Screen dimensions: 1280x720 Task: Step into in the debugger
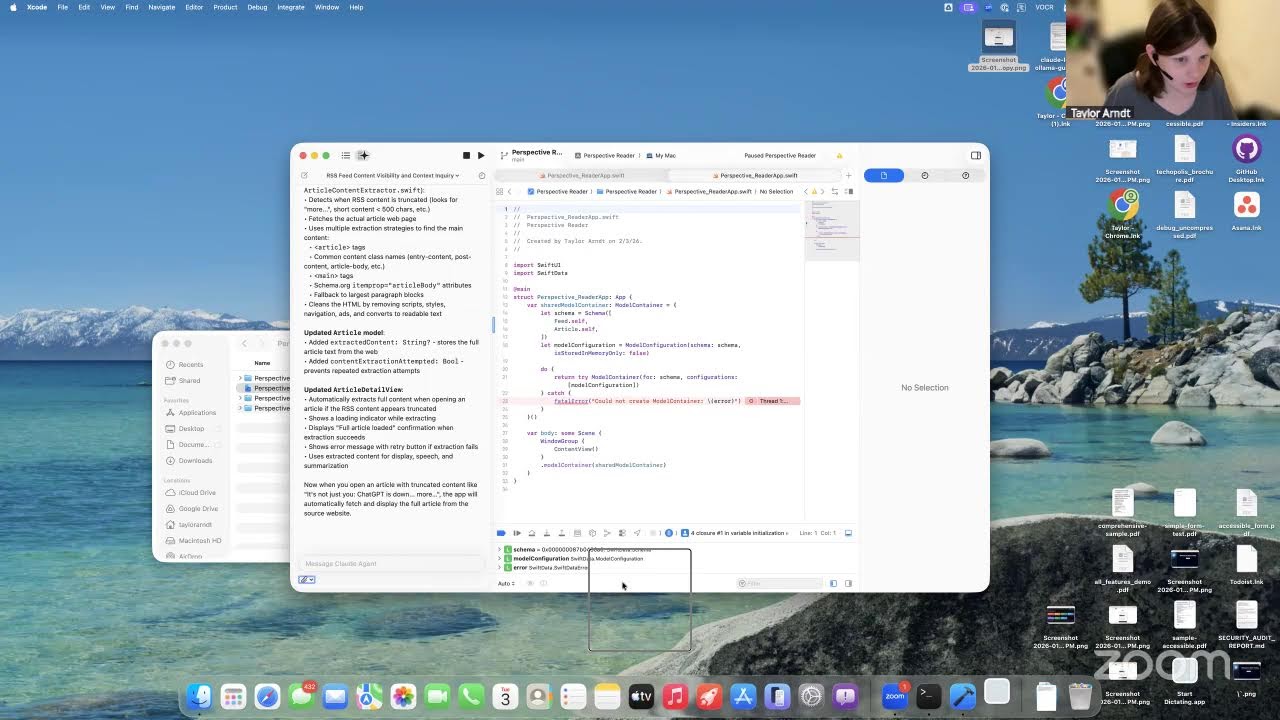[547, 533]
